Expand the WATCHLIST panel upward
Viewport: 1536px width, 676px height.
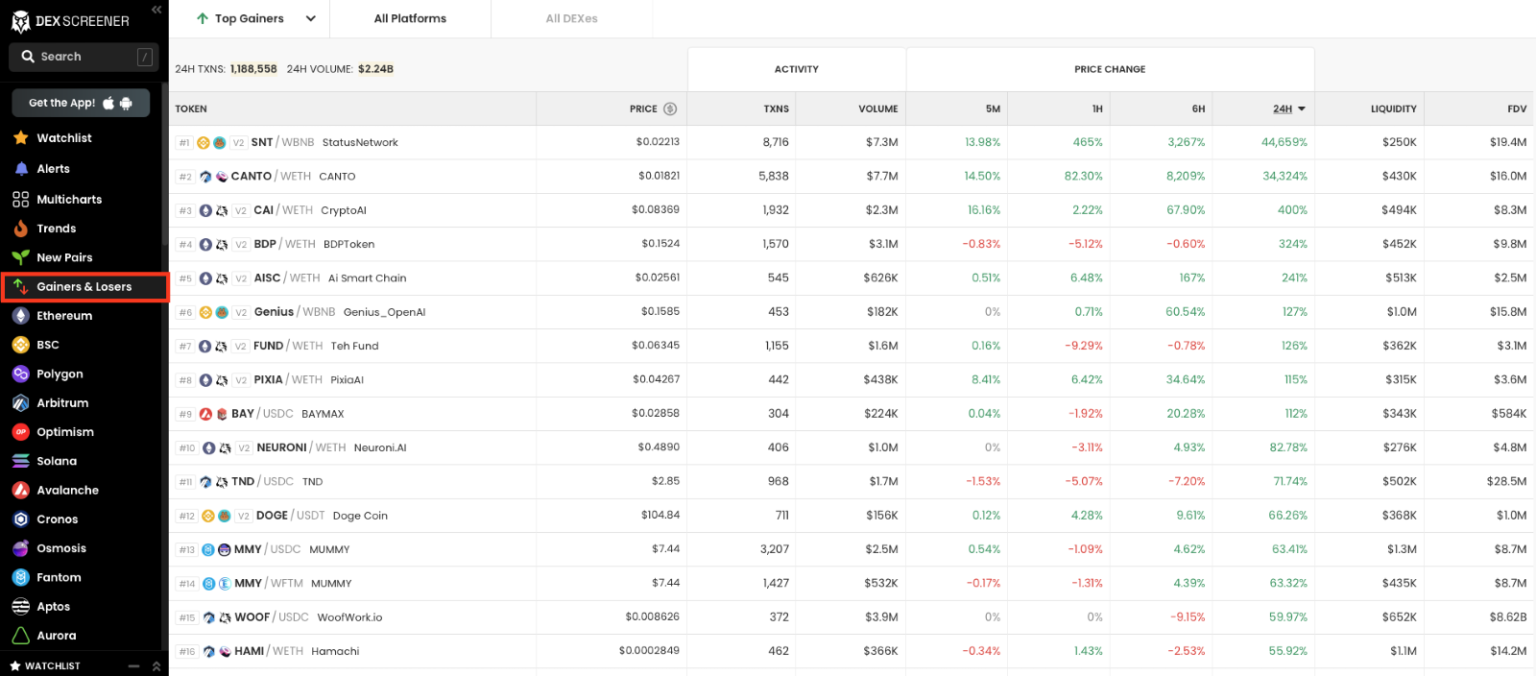coord(155,665)
